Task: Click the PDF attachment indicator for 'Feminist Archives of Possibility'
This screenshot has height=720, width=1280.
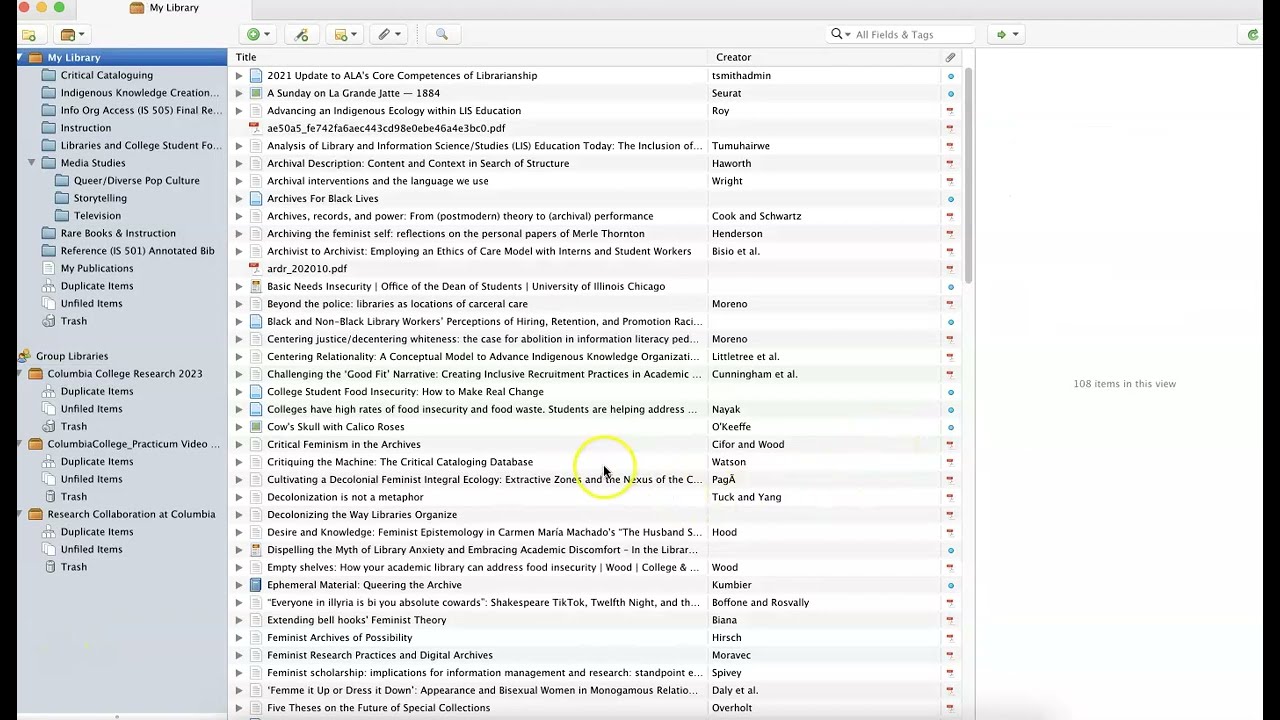Action: pos(950,638)
